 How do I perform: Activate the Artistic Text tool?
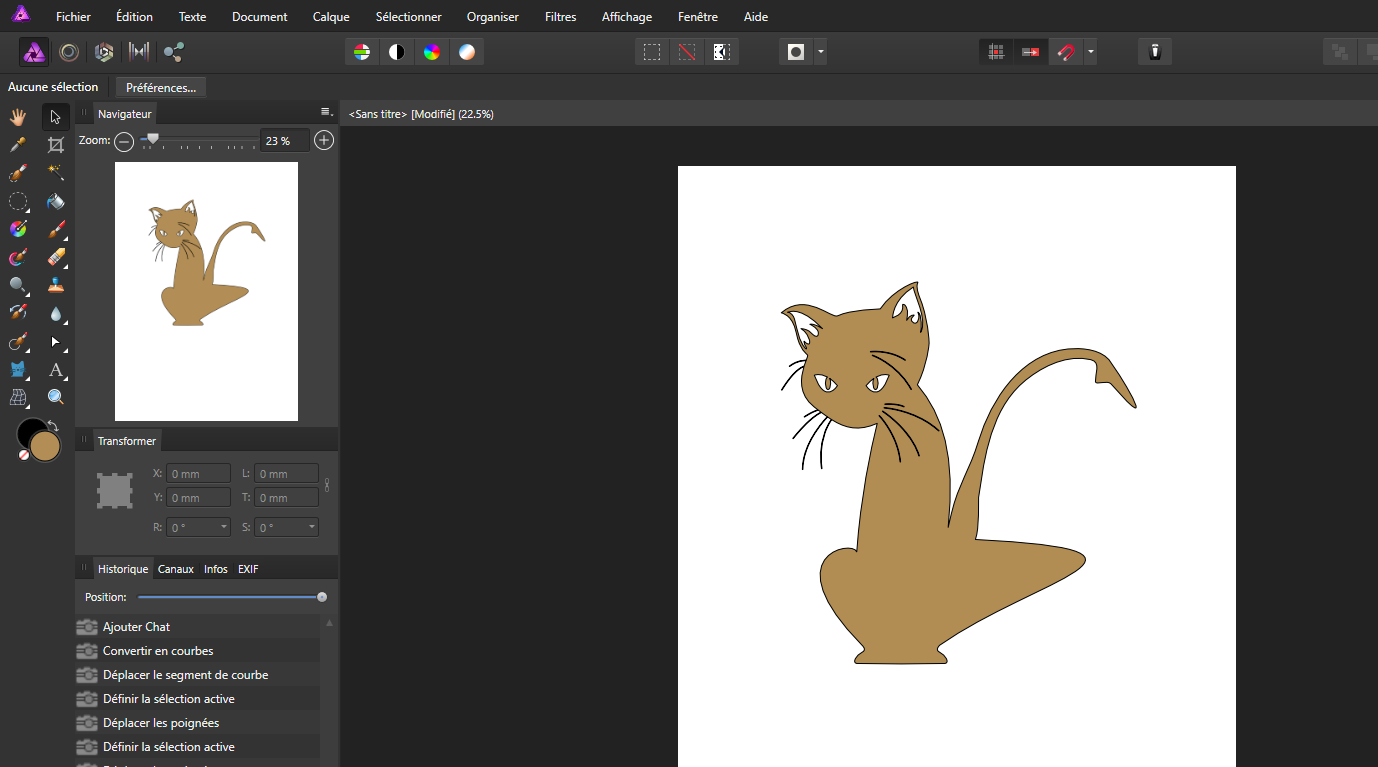(x=56, y=370)
